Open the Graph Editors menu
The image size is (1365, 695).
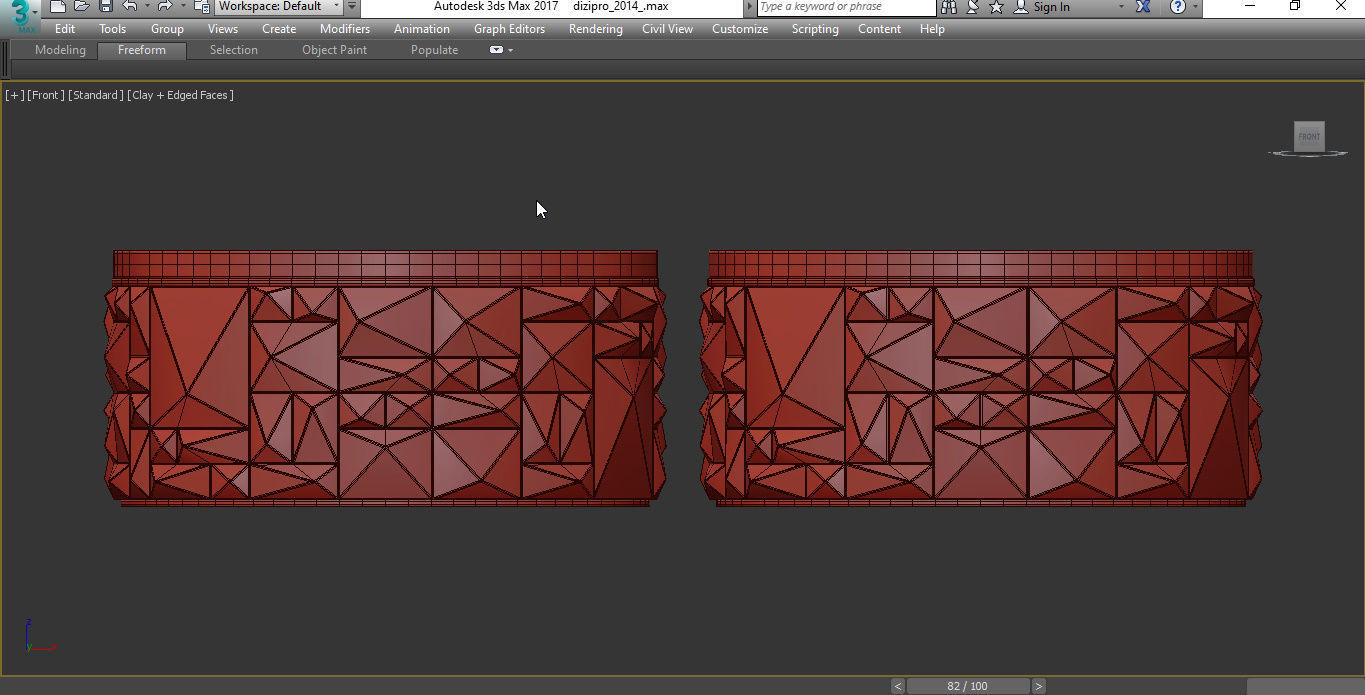click(x=509, y=29)
